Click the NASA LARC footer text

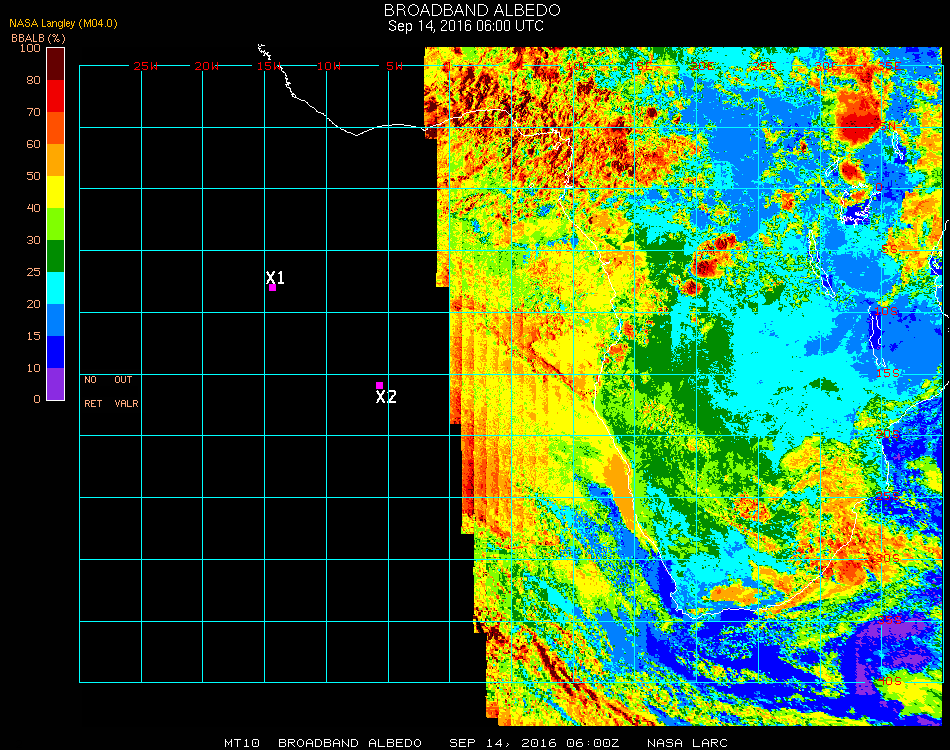point(687,743)
